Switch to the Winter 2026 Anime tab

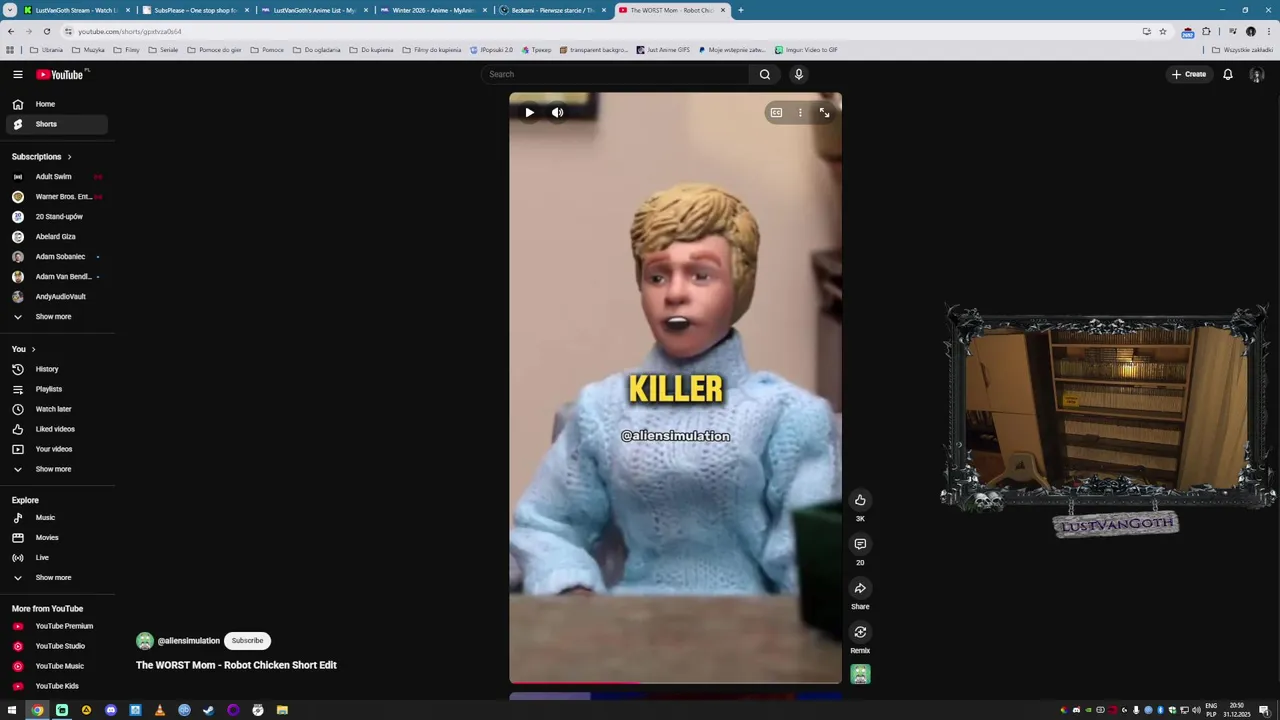433,10
